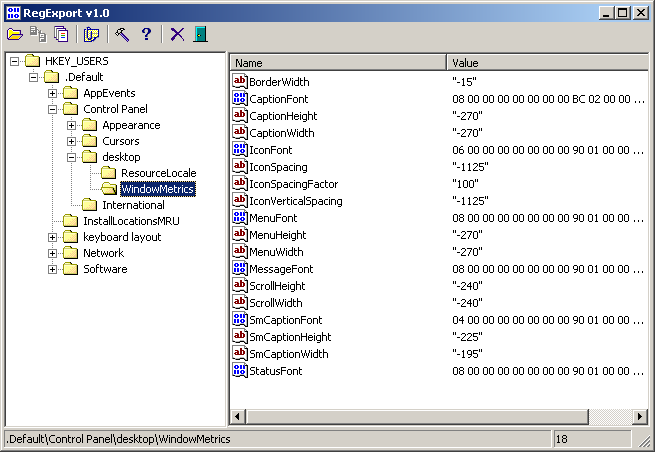Open the hammer options tool
Image resolution: width=655 pixels, height=452 pixels.
122,34
